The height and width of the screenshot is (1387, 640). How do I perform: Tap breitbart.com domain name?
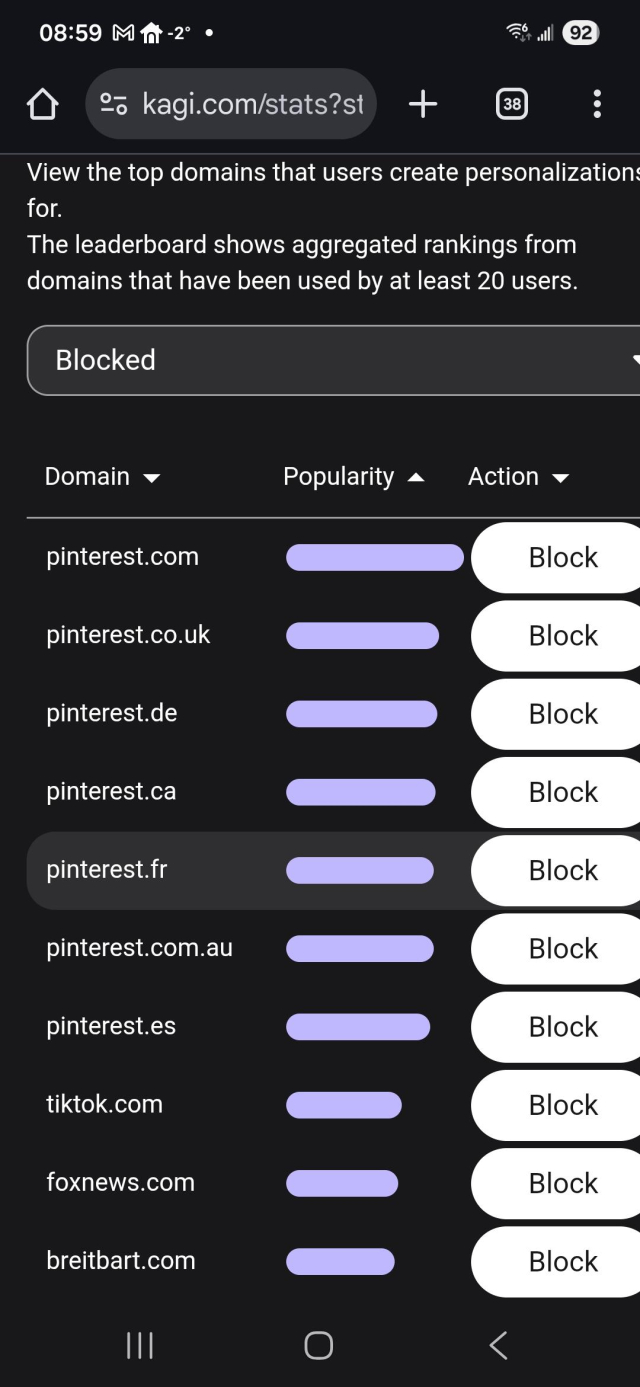point(121,1261)
